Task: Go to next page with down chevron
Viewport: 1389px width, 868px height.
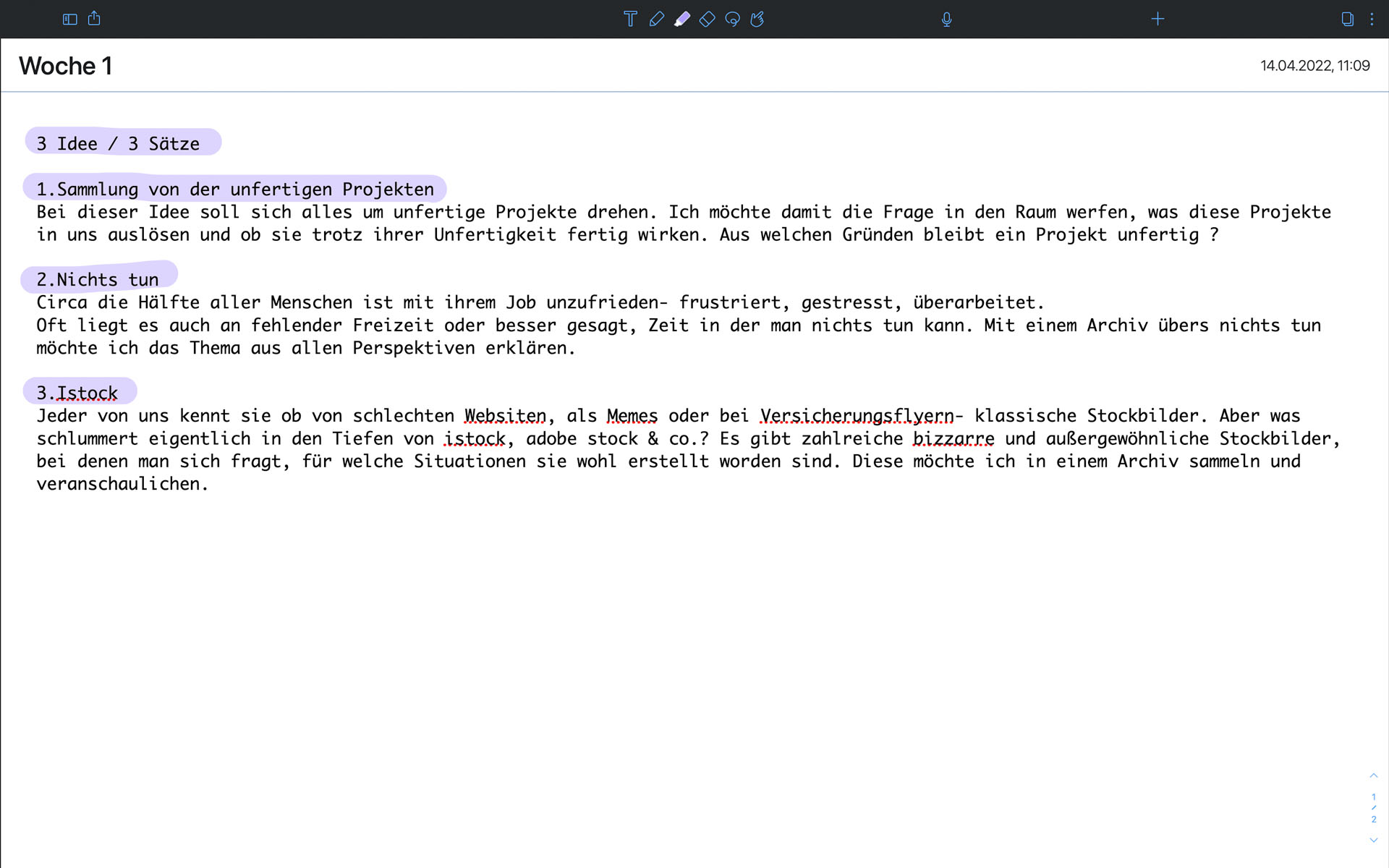Action: (x=1373, y=841)
